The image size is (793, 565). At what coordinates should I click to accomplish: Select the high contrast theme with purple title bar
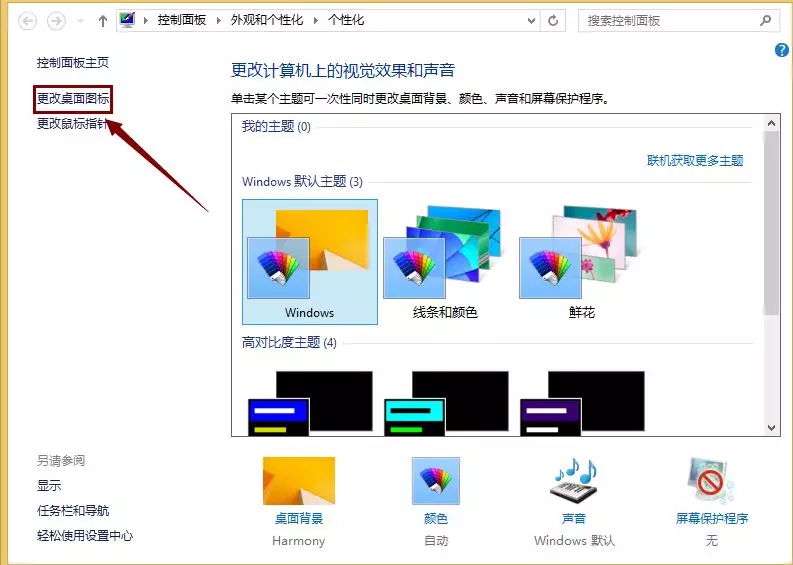pyautogui.click(x=582, y=403)
